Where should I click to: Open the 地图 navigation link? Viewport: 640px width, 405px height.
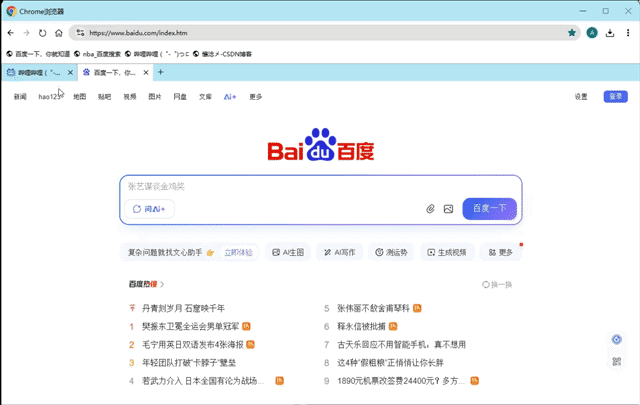80,97
